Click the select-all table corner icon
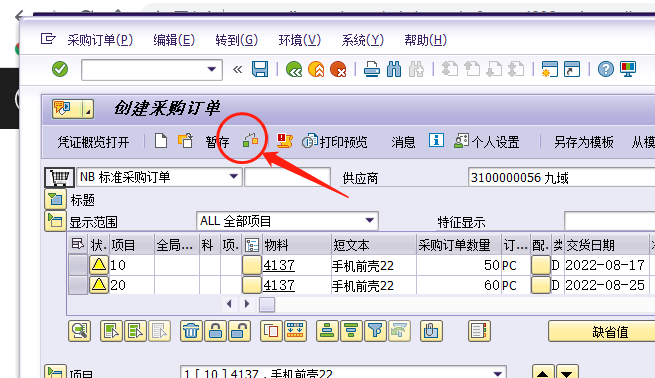Image resolution: width=655 pixels, height=378 pixels. click(x=78, y=244)
